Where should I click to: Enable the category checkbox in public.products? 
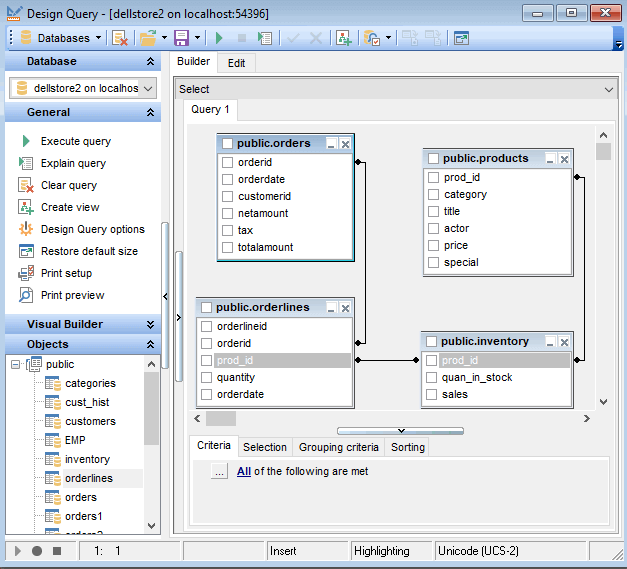(x=434, y=194)
